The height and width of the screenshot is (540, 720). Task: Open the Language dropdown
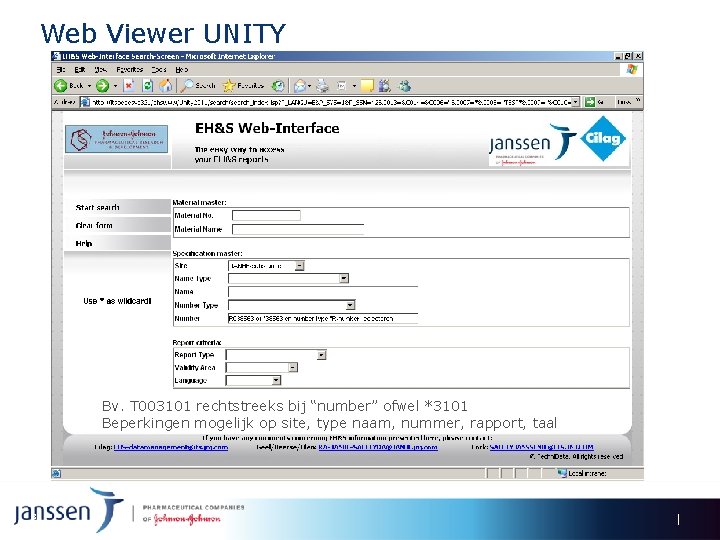276,380
